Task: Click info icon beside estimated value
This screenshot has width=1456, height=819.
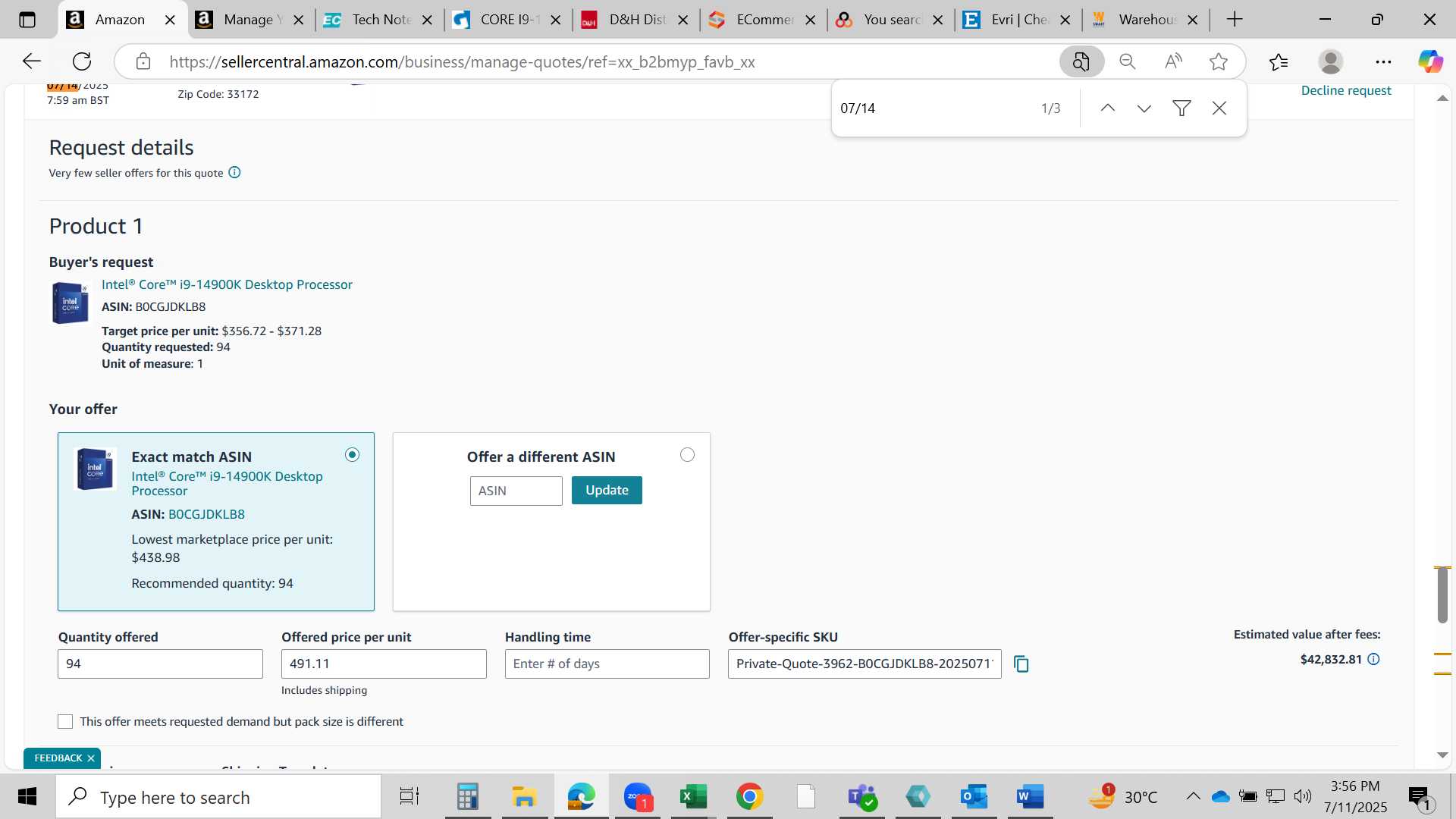Action: point(1373,659)
